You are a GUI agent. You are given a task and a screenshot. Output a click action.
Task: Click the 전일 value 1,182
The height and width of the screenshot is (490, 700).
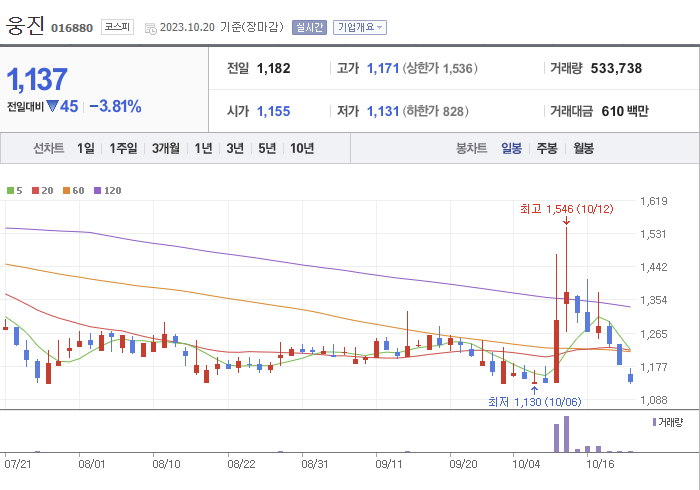tap(274, 68)
